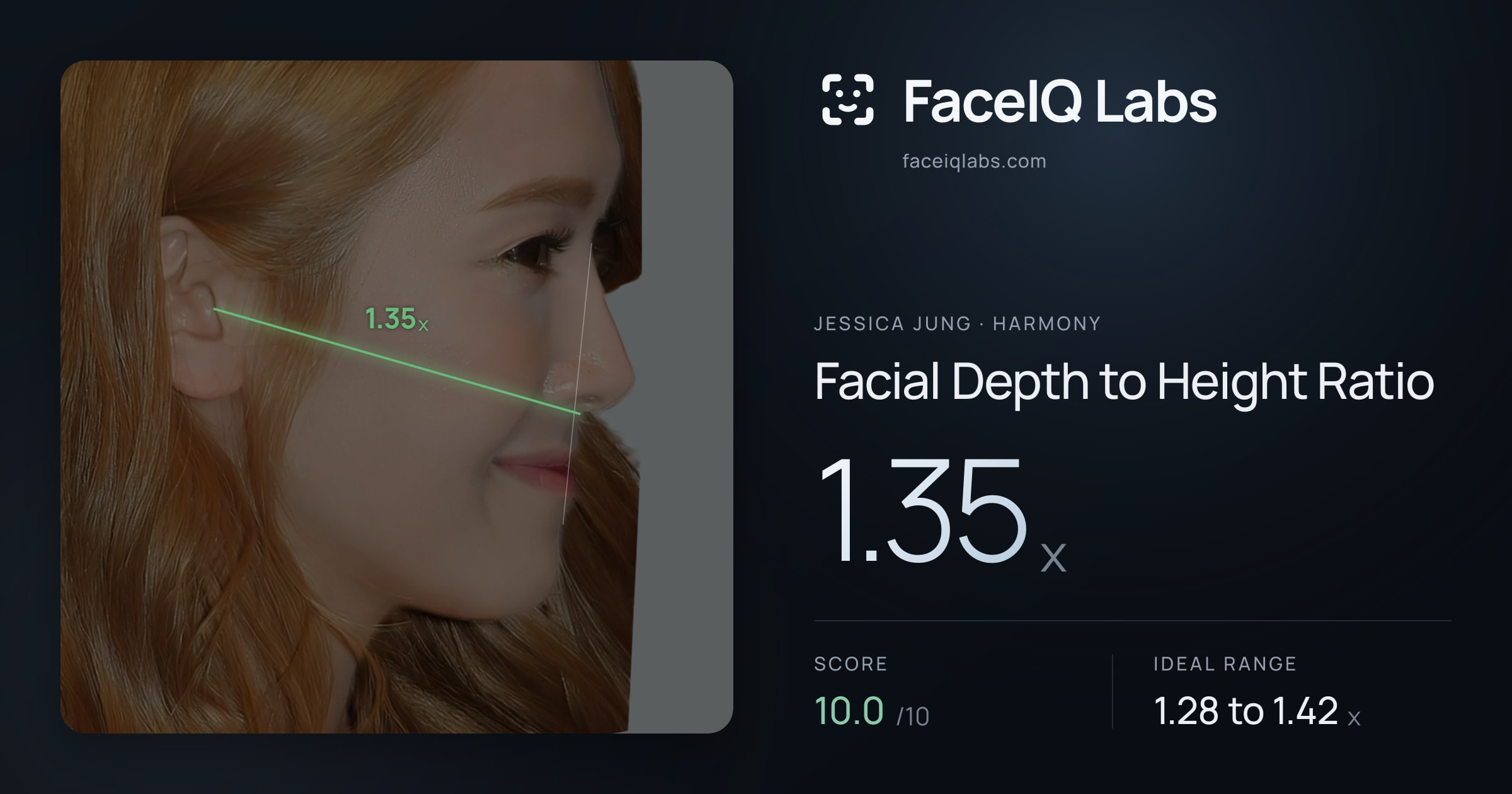The image size is (1512, 794).
Task: Click the FaceIQ Labs brand name
Action: pyautogui.click(x=1060, y=101)
